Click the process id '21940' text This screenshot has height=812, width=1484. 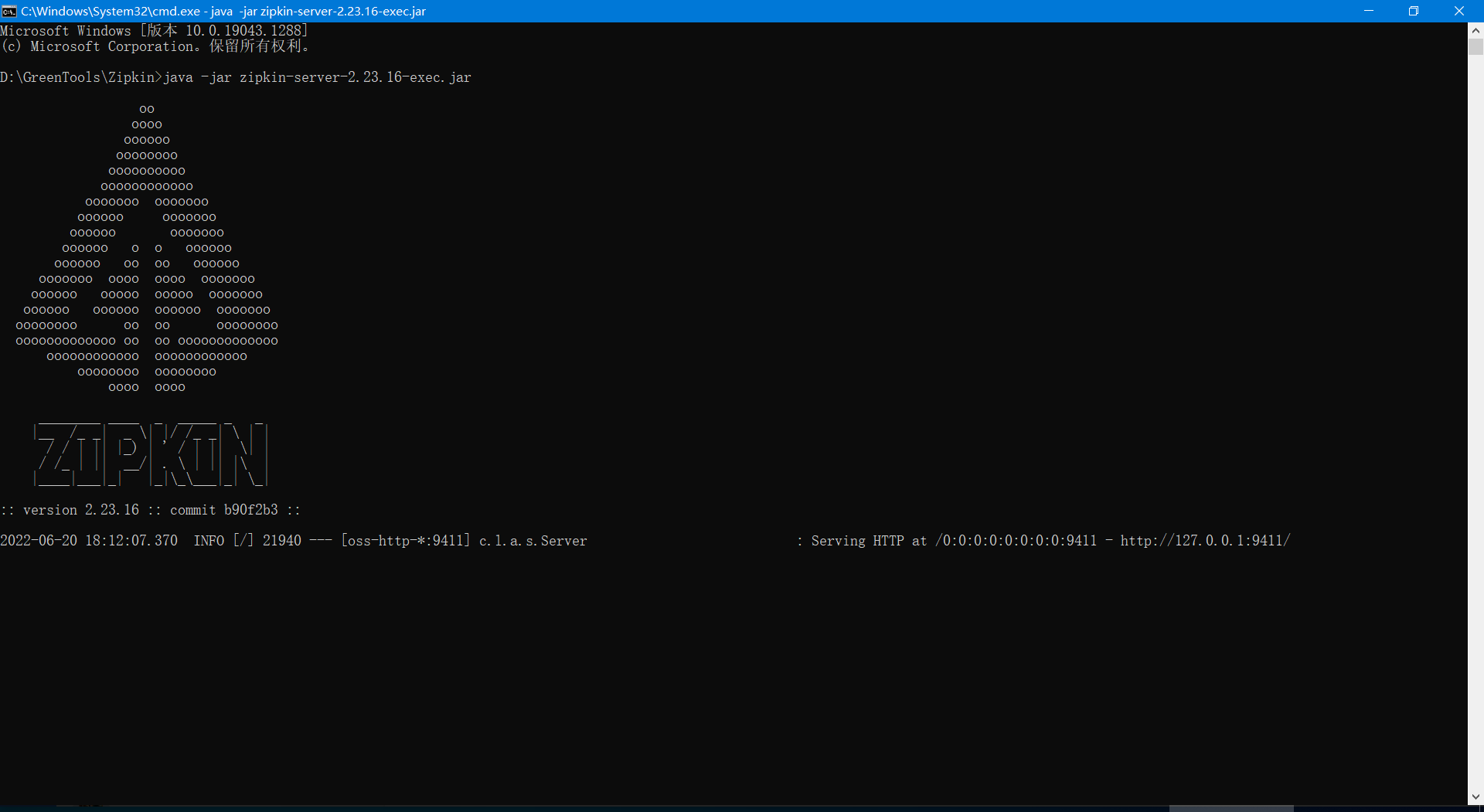click(x=282, y=541)
